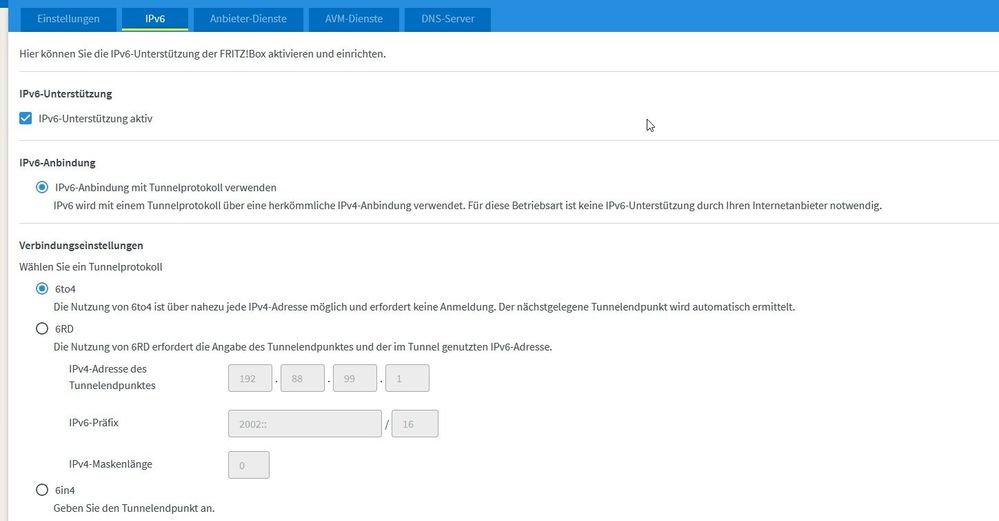The image size is (999, 521).
Task: Click the IPv4-Maskenlänge input field
Action: (x=249, y=465)
